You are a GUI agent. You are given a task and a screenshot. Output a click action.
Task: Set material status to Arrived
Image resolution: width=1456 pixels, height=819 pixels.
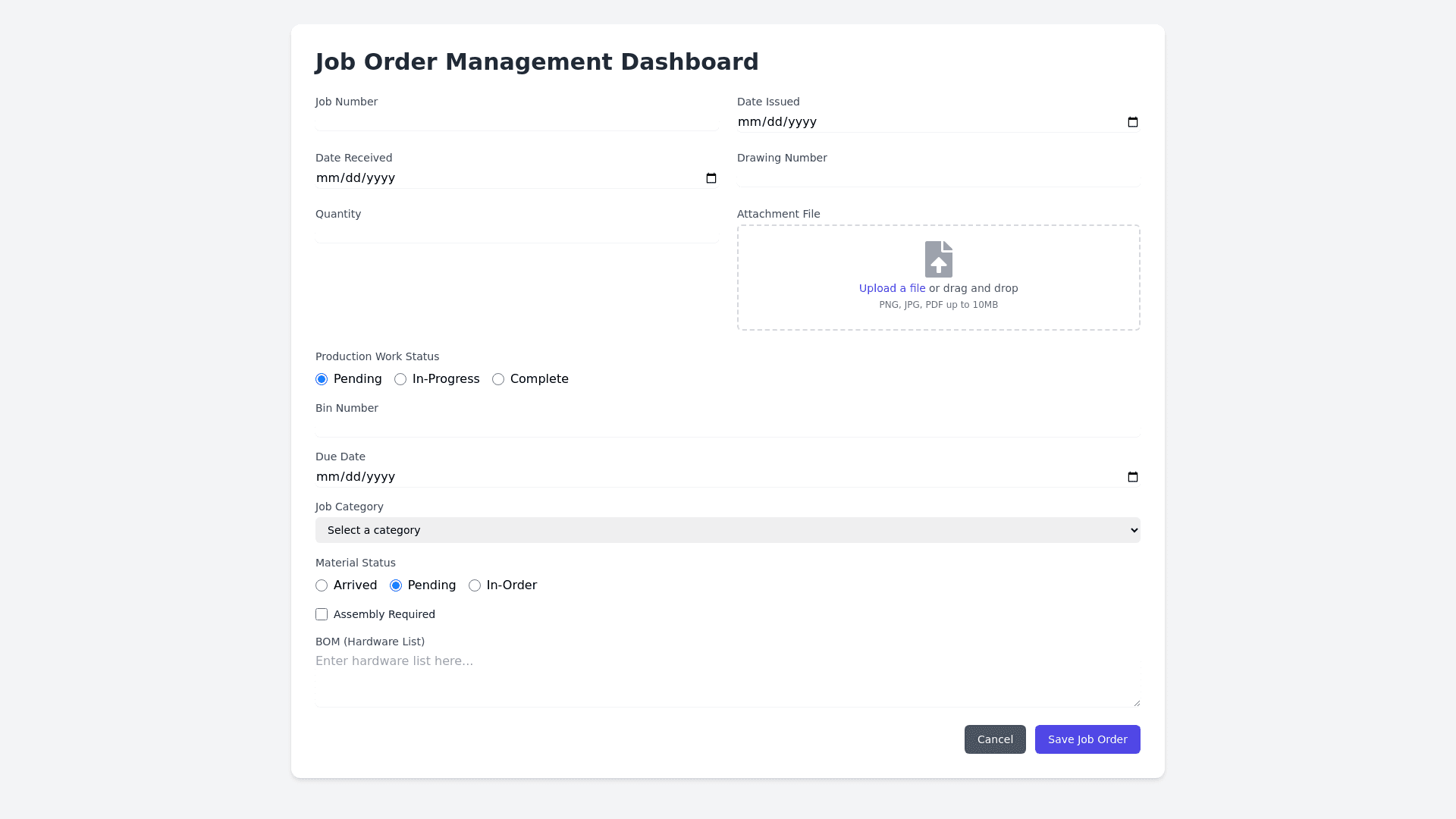point(322,585)
